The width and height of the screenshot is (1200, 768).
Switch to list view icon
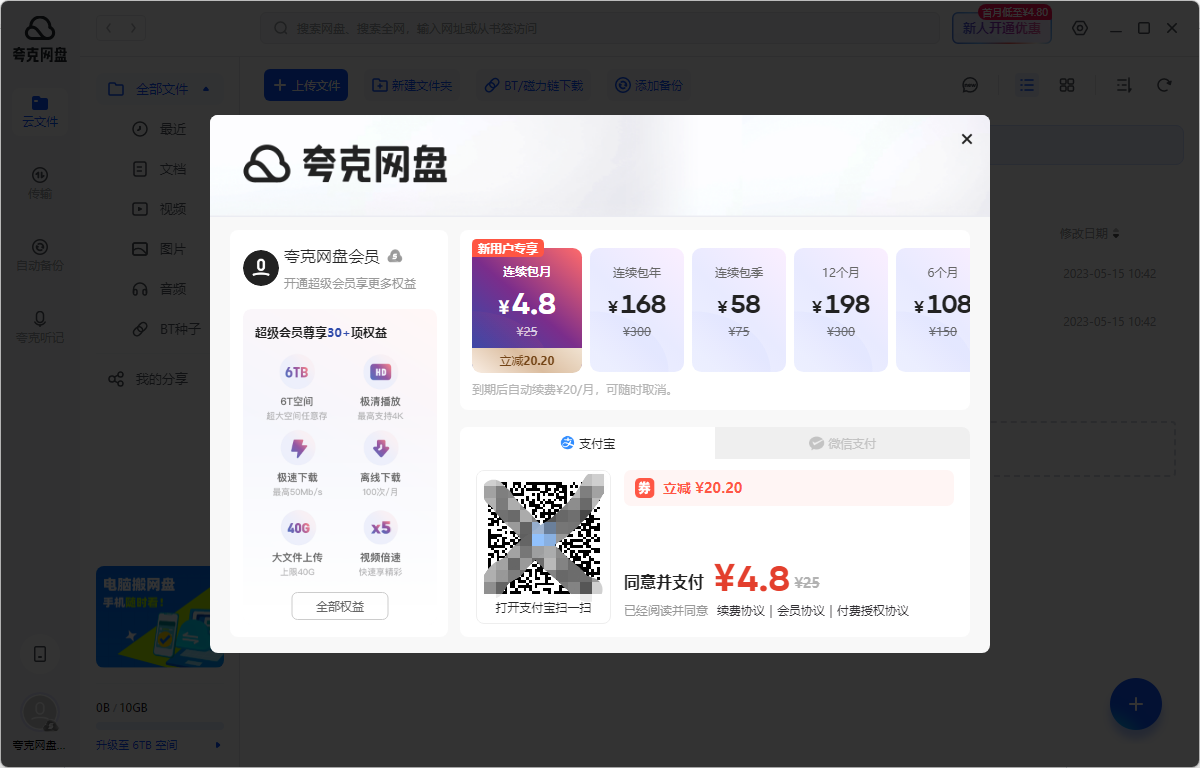(1027, 85)
